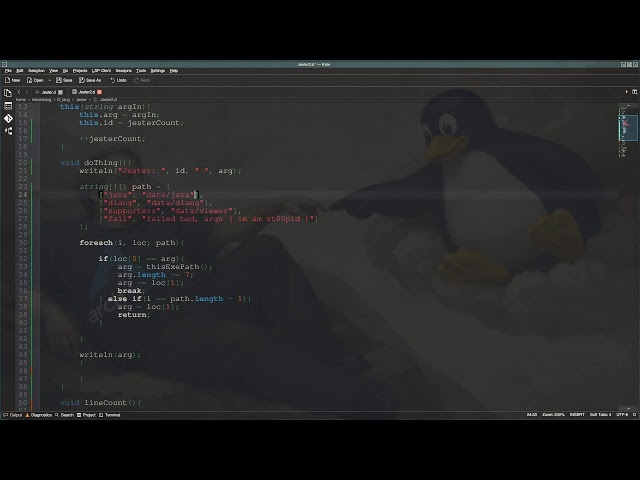Click the Save toolbar button
640x480 pixels.
pyautogui.click(x=64, y=80)
